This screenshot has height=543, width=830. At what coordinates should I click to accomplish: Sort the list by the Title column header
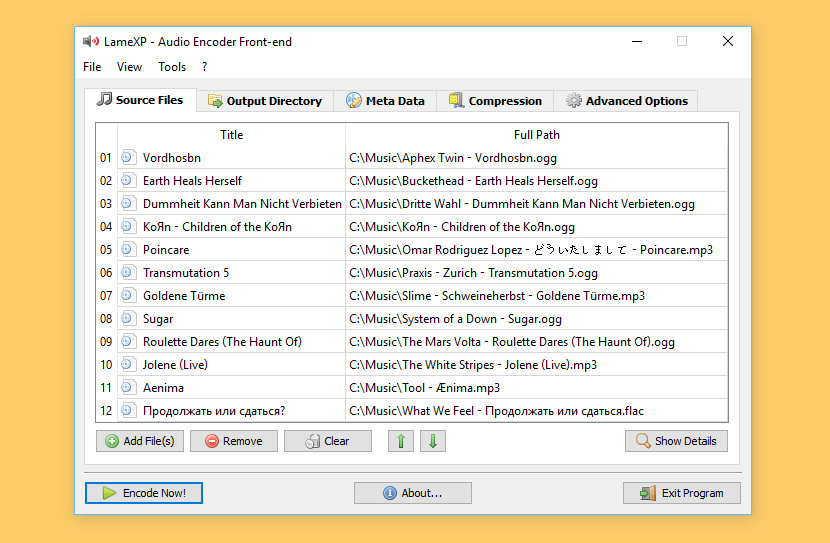(x=231, y=135)
